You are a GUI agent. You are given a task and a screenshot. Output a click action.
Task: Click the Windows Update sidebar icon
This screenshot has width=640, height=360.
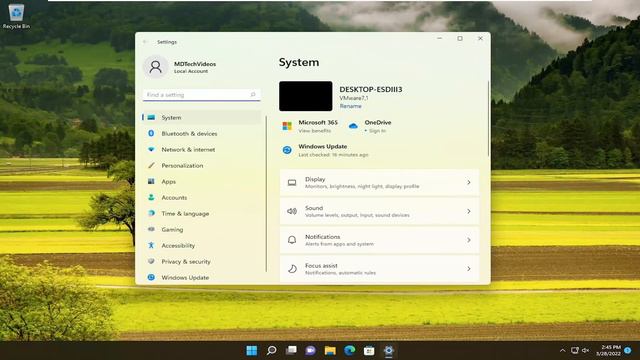(x=151, y=277)
